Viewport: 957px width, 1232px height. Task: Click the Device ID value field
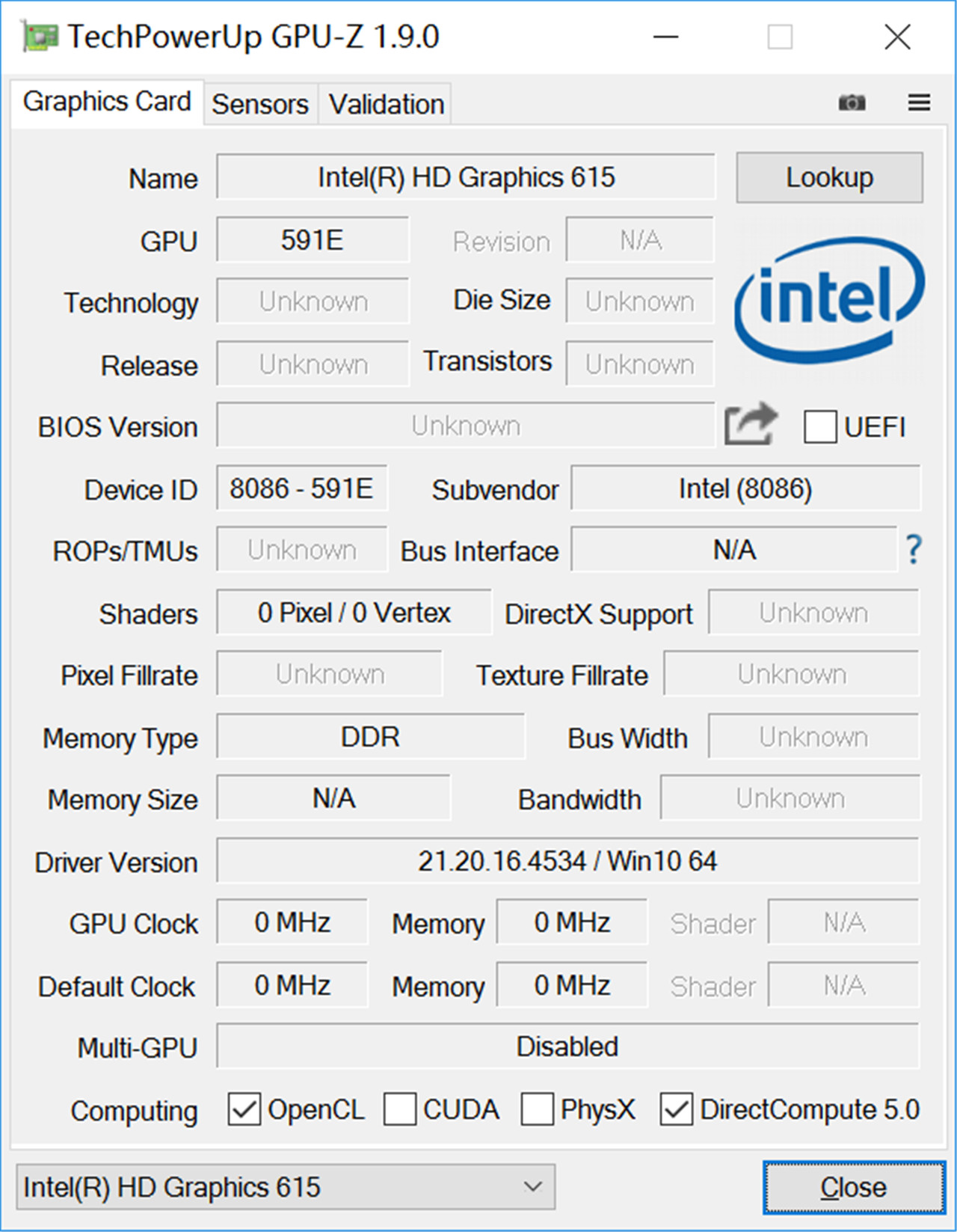click(301, 488)
